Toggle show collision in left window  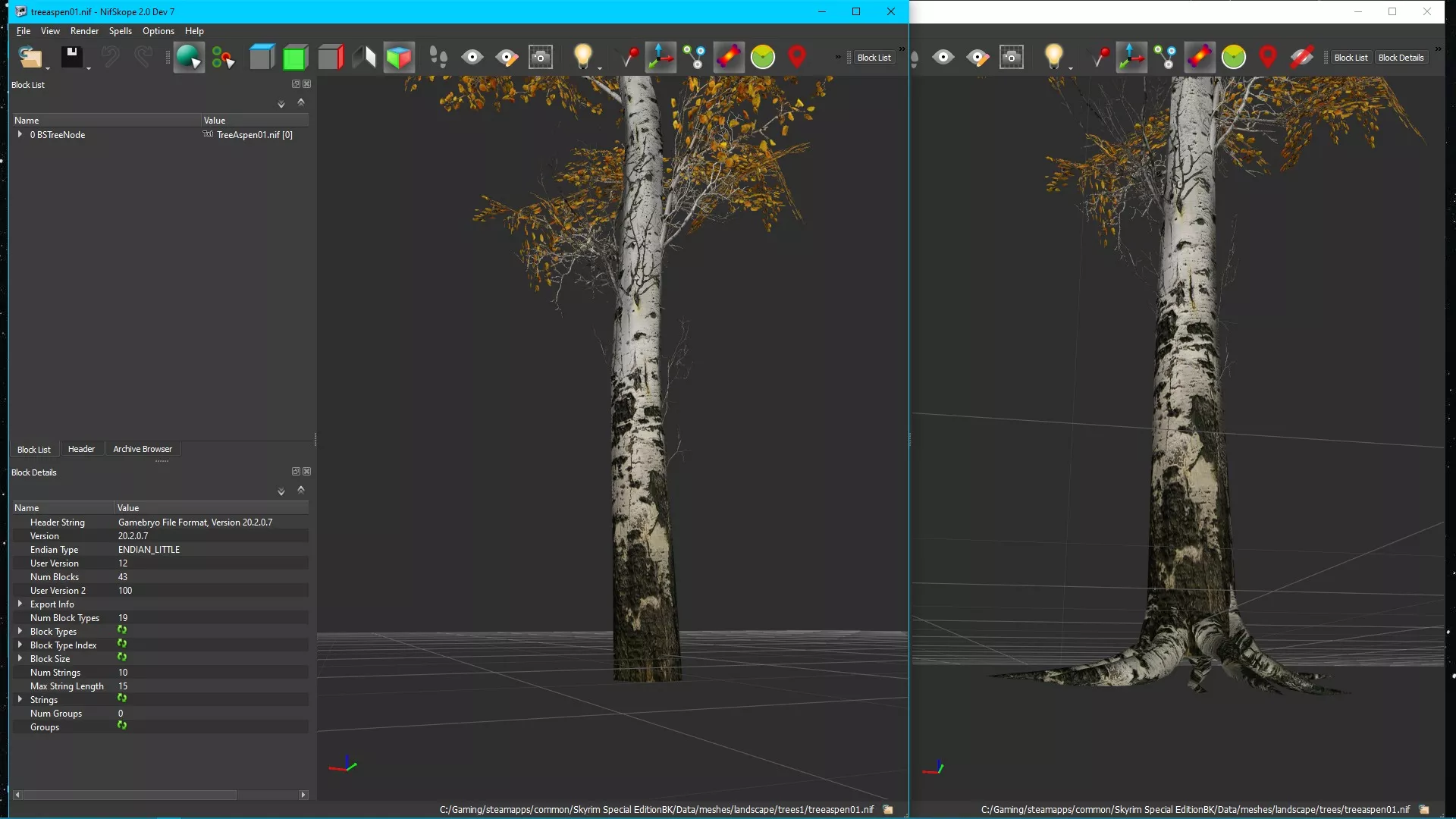[728, 57]
